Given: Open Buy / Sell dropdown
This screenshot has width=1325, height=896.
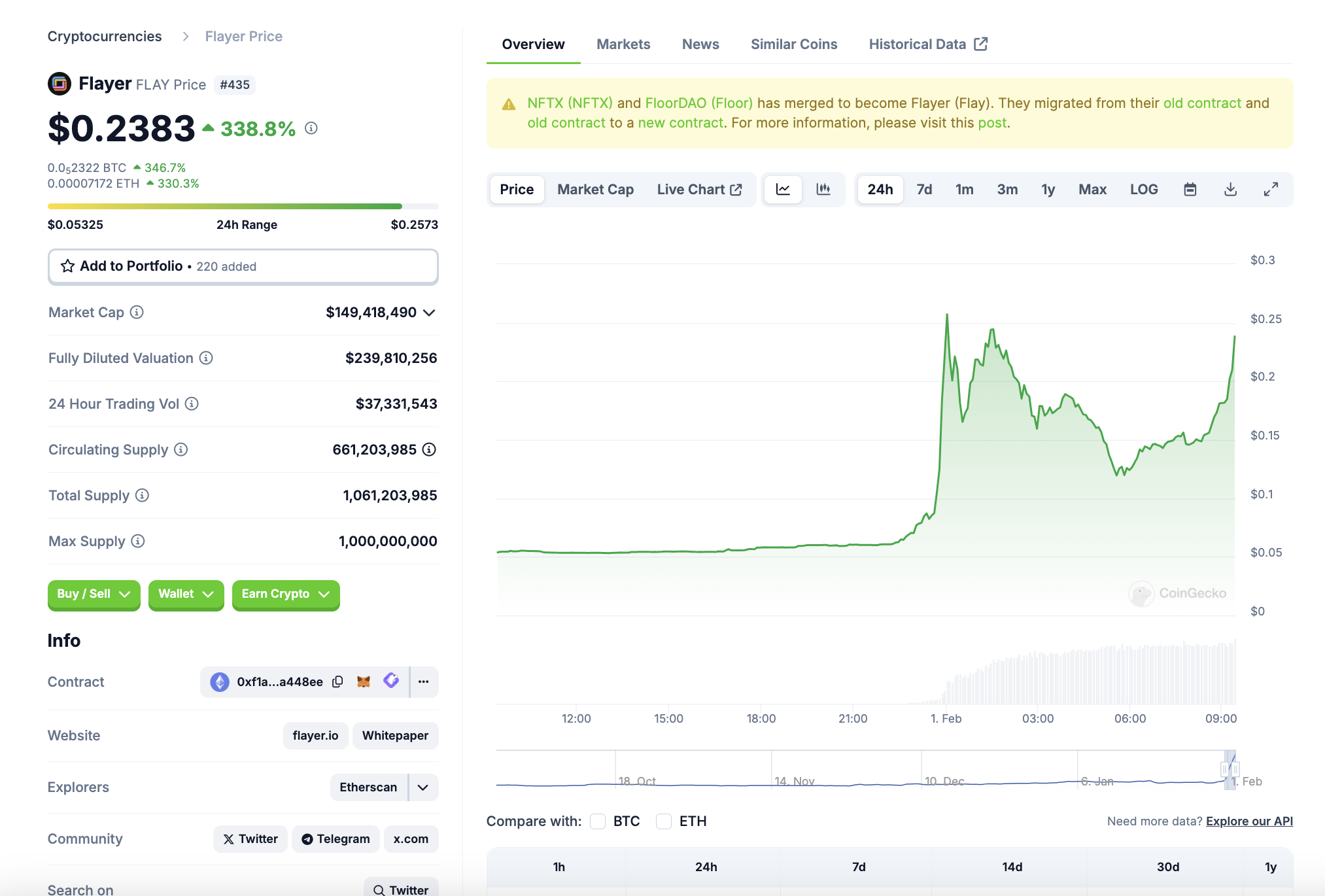Looking at the screenshot, I should (x=94, y=594).
